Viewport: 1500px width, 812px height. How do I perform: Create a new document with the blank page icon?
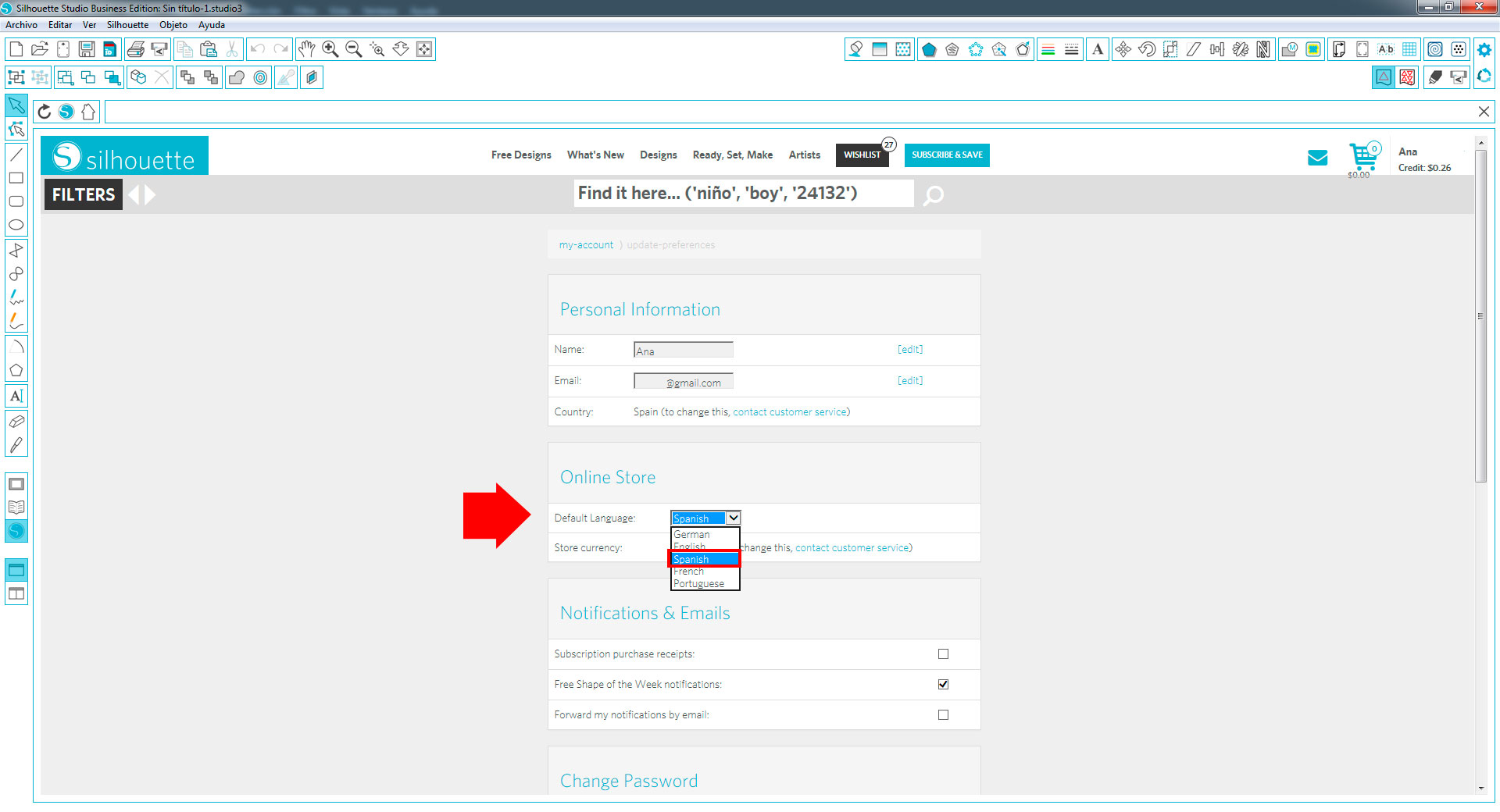click(x=16, y=49)
